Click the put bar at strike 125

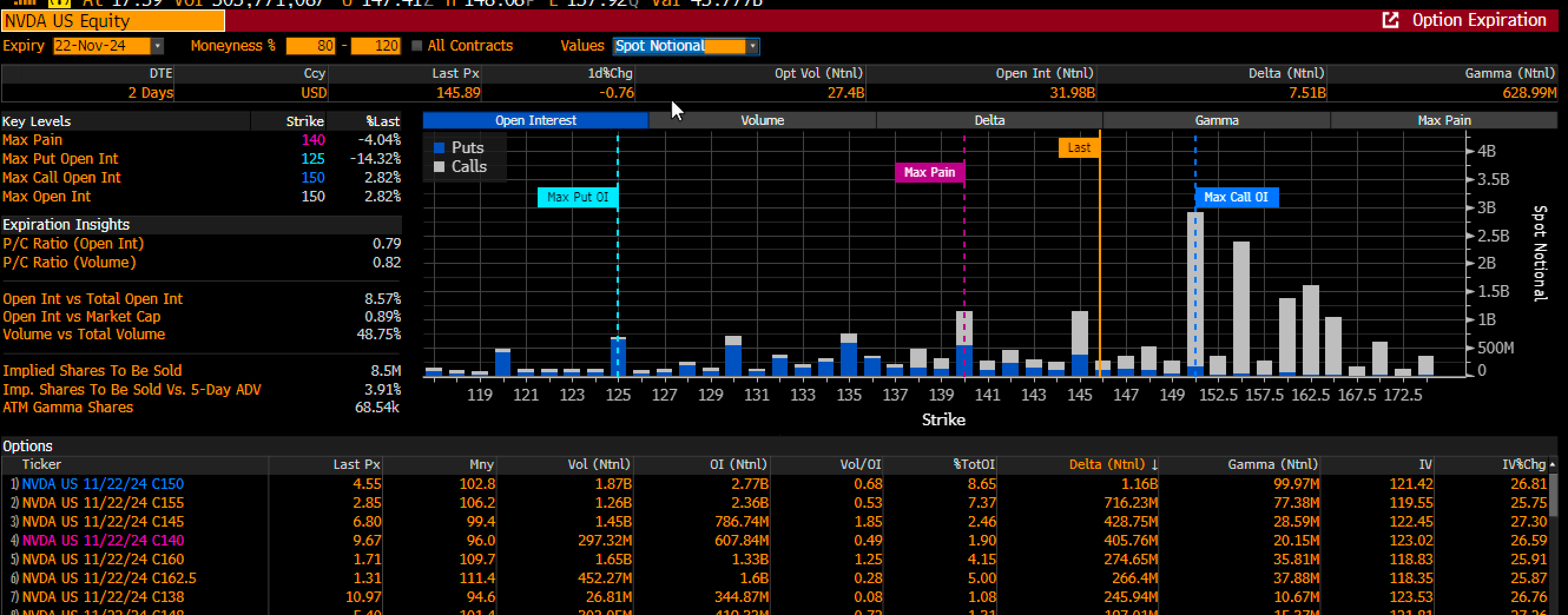point(618,358)
